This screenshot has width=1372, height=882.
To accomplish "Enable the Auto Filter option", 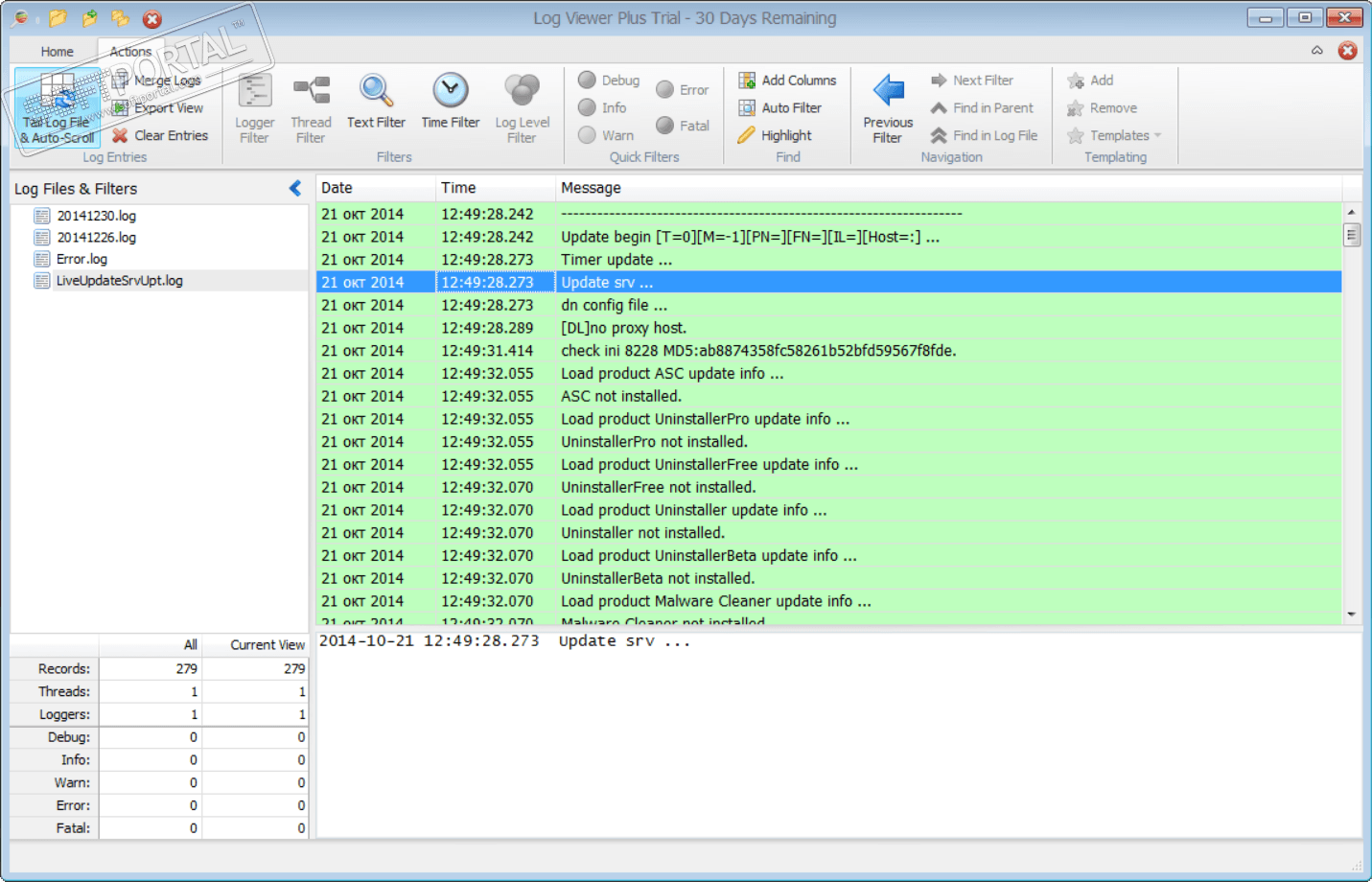I will [780, 108].
